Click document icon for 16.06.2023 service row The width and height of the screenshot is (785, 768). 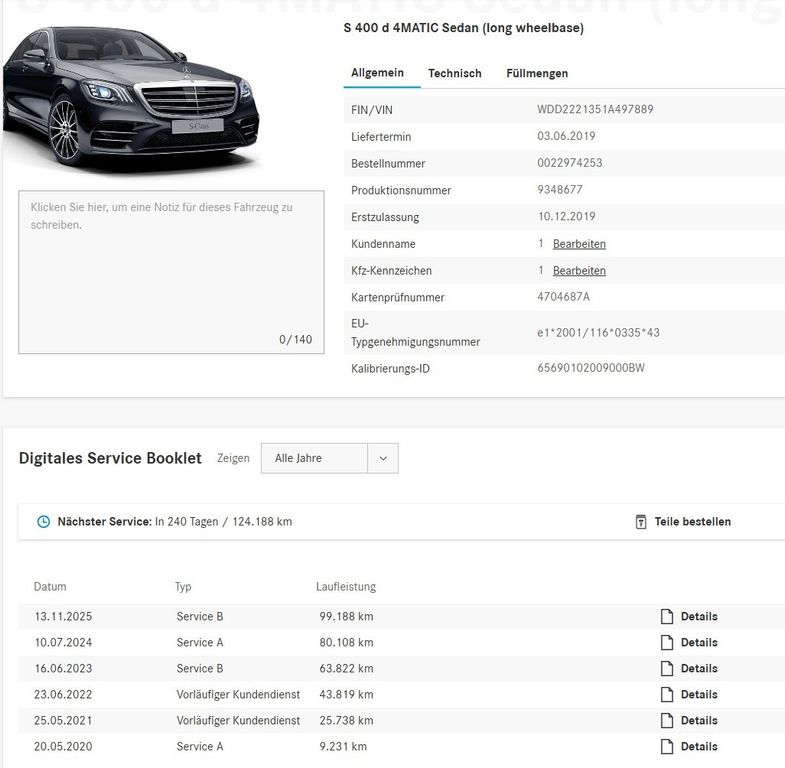[667, 669]
